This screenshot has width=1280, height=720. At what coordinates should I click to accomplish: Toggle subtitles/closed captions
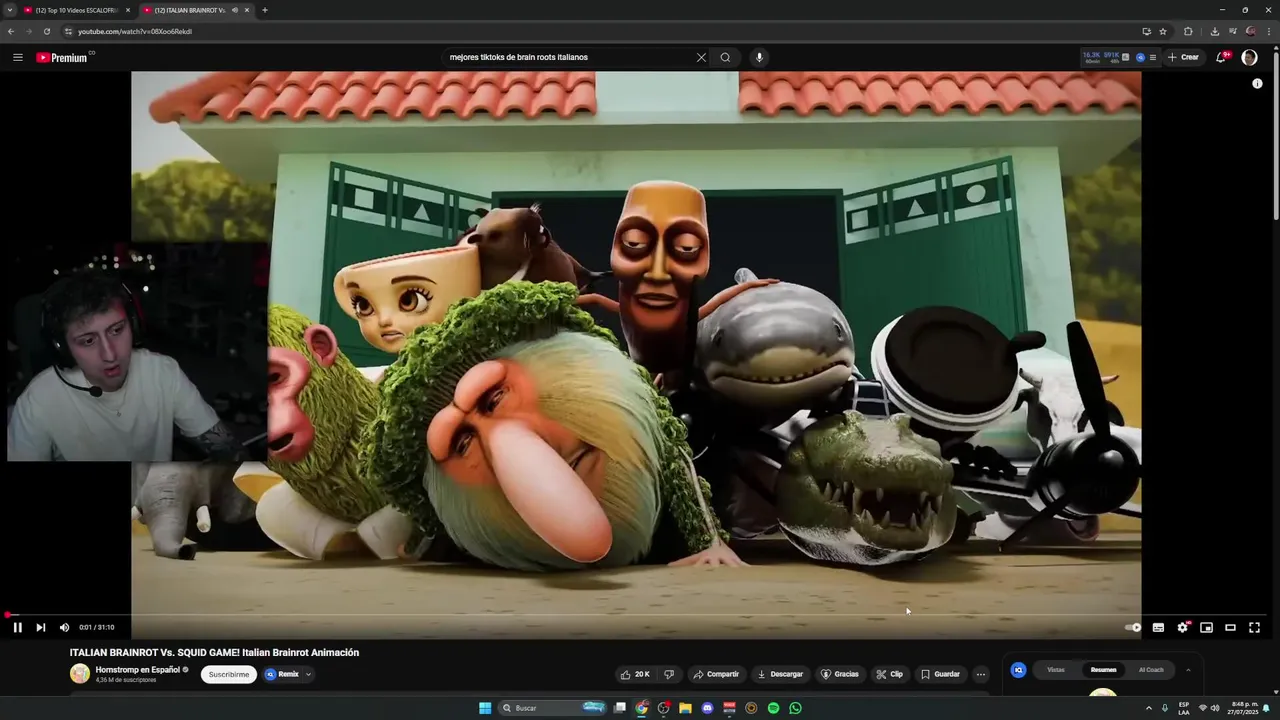pyautogui.click(x=1158, y=627)
